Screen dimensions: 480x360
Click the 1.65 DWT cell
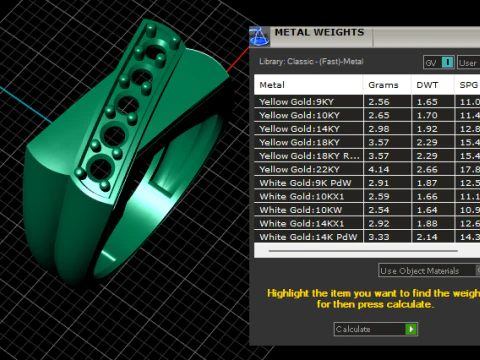432,102
